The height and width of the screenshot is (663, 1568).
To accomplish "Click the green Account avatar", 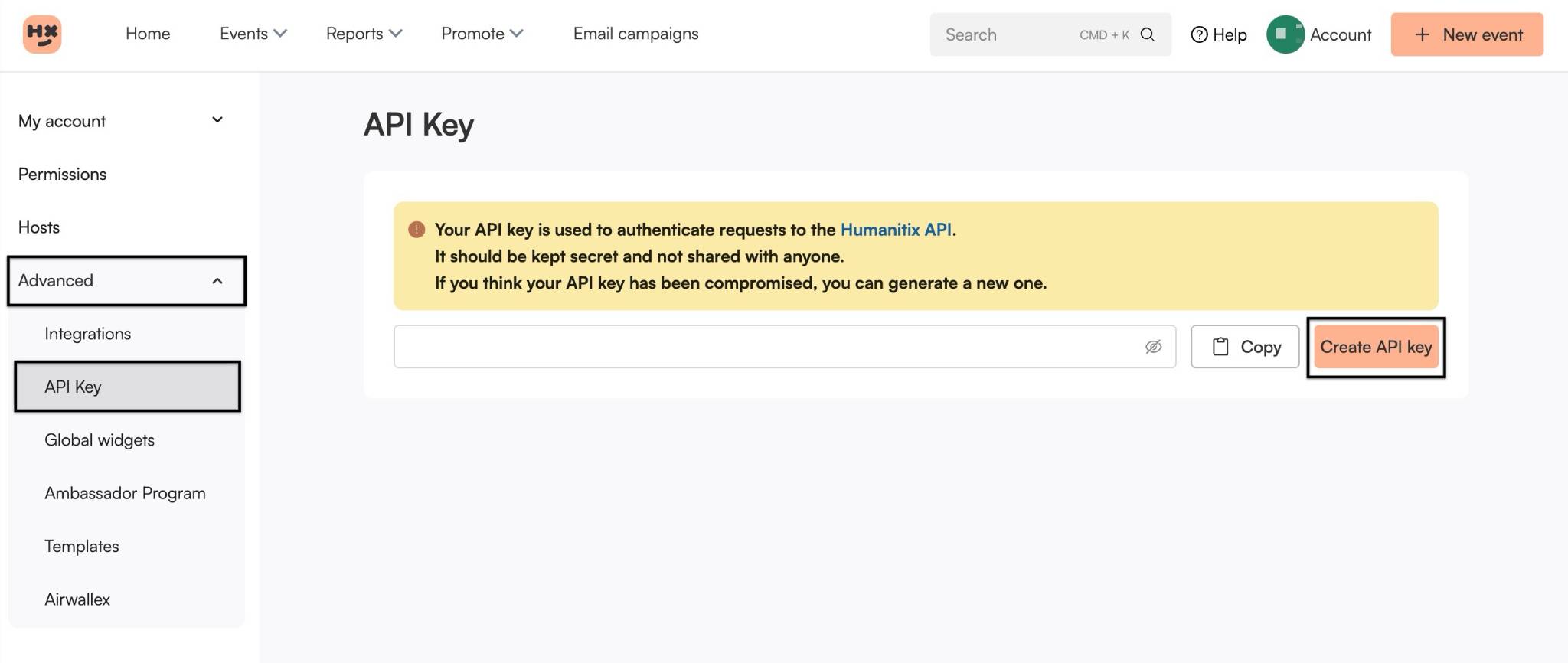I will (x=1285, y=34).
